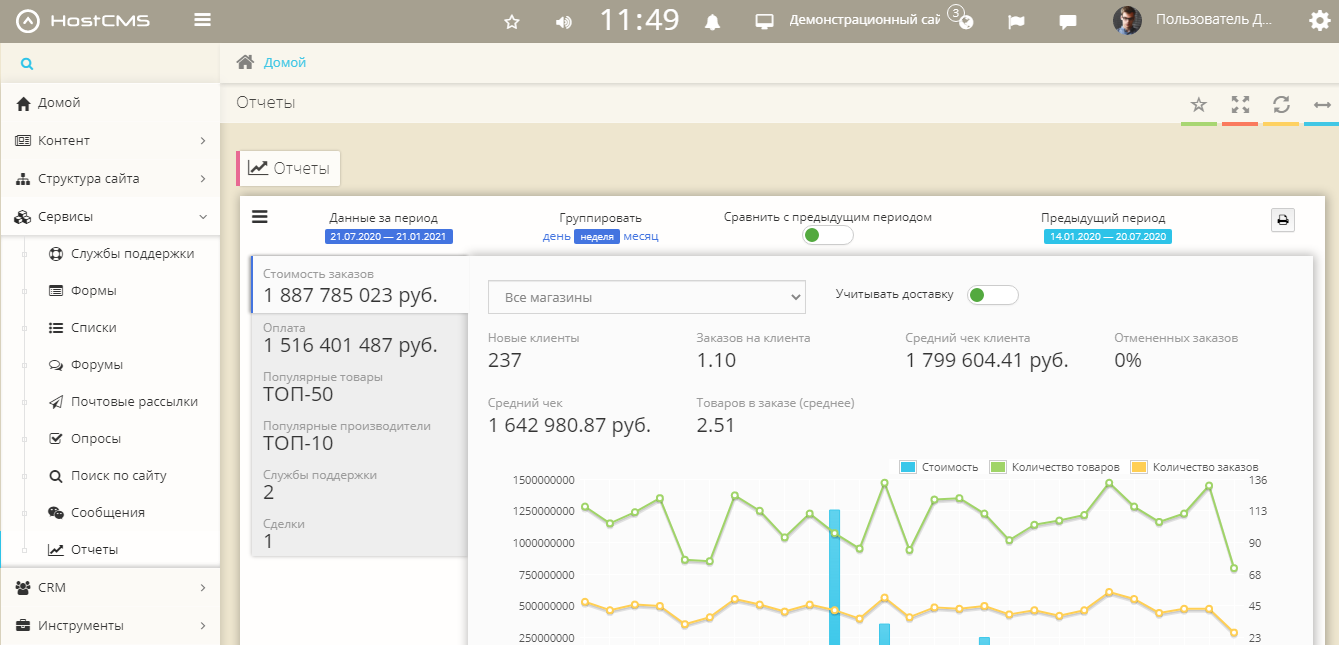The image size is (1339, 645).
Task: Group data by 'месяц'
Action: (x=641, y=236)
